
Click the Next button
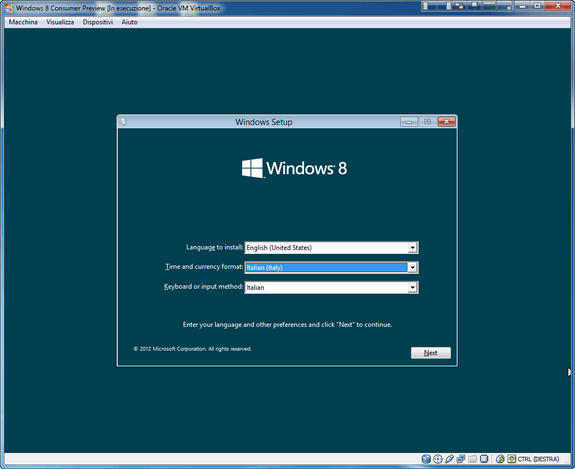[431, 353]
